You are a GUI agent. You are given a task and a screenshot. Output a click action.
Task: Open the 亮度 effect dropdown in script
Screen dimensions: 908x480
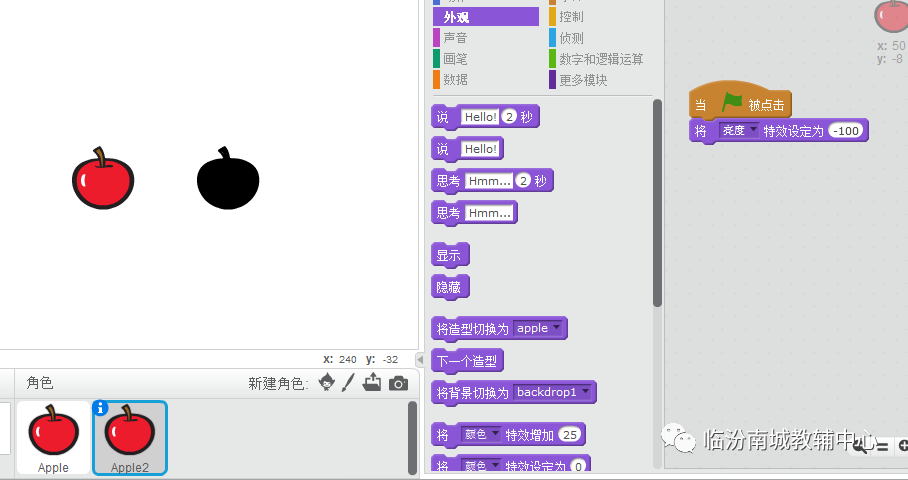pos(740,131)
